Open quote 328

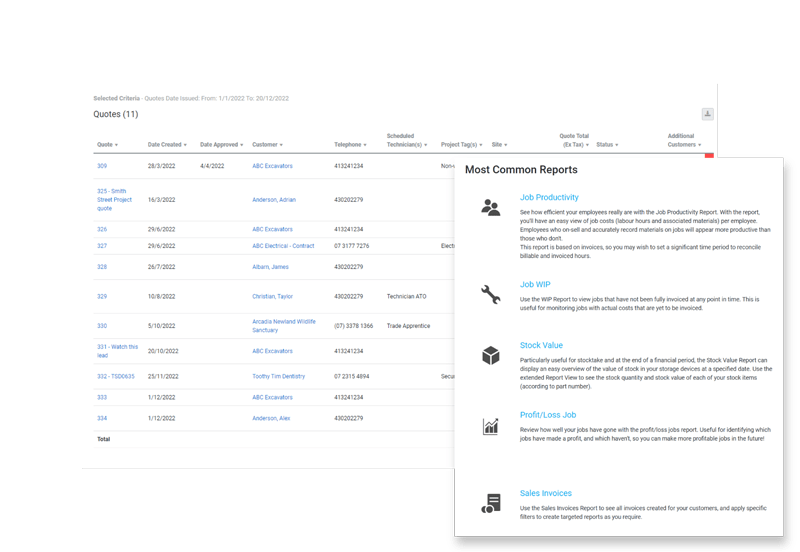(x=102, y=267)
